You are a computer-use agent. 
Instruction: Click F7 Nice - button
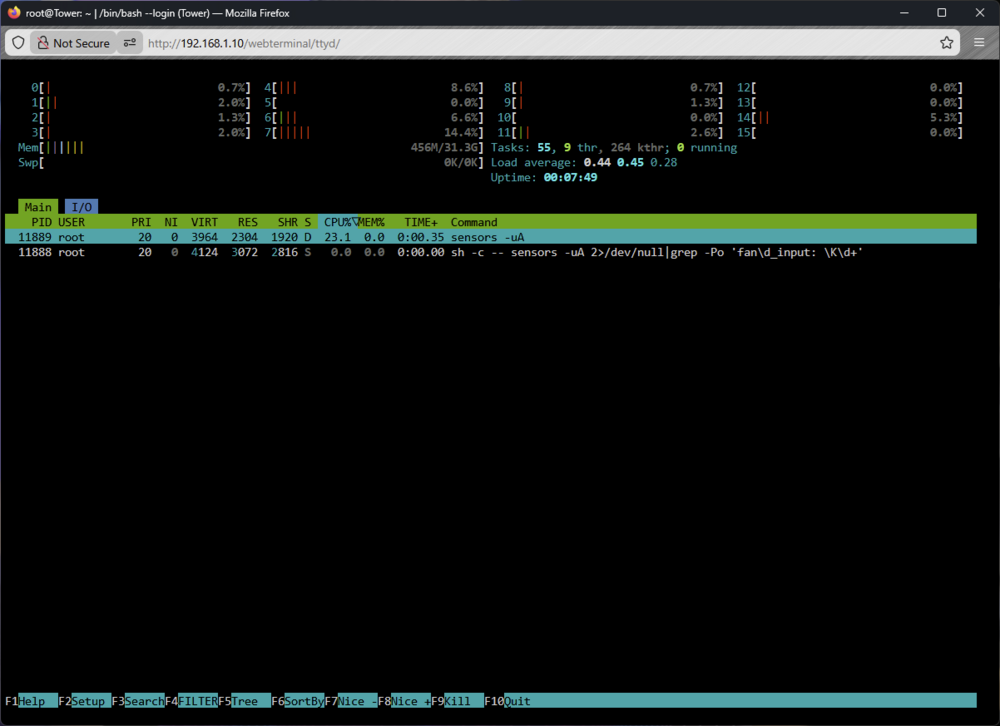coord(351,700)
